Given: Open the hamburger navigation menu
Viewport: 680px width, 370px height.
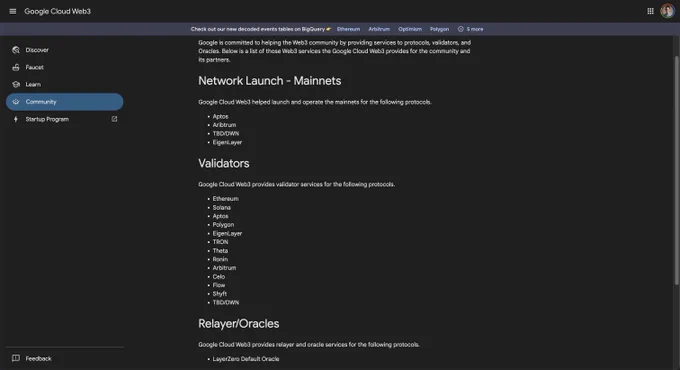Looking at the screenshot, I should tap(13, 11).
